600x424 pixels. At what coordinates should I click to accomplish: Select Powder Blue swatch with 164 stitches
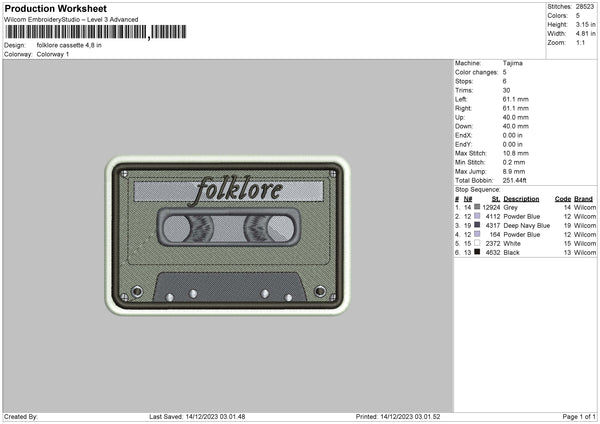click(x=477, y=234)
